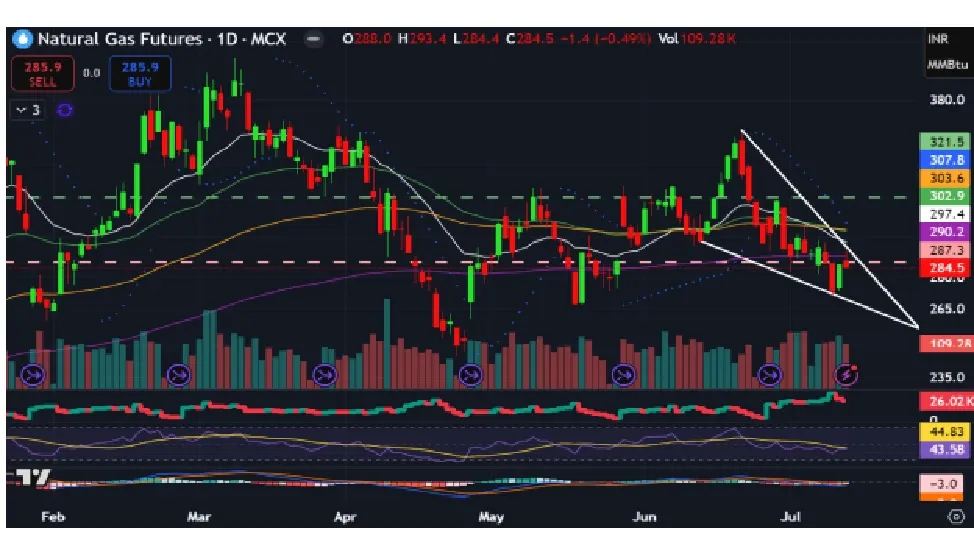Click the TradingView logo
The width and height of the screenshot is (974, 548).
coord(32,478)
